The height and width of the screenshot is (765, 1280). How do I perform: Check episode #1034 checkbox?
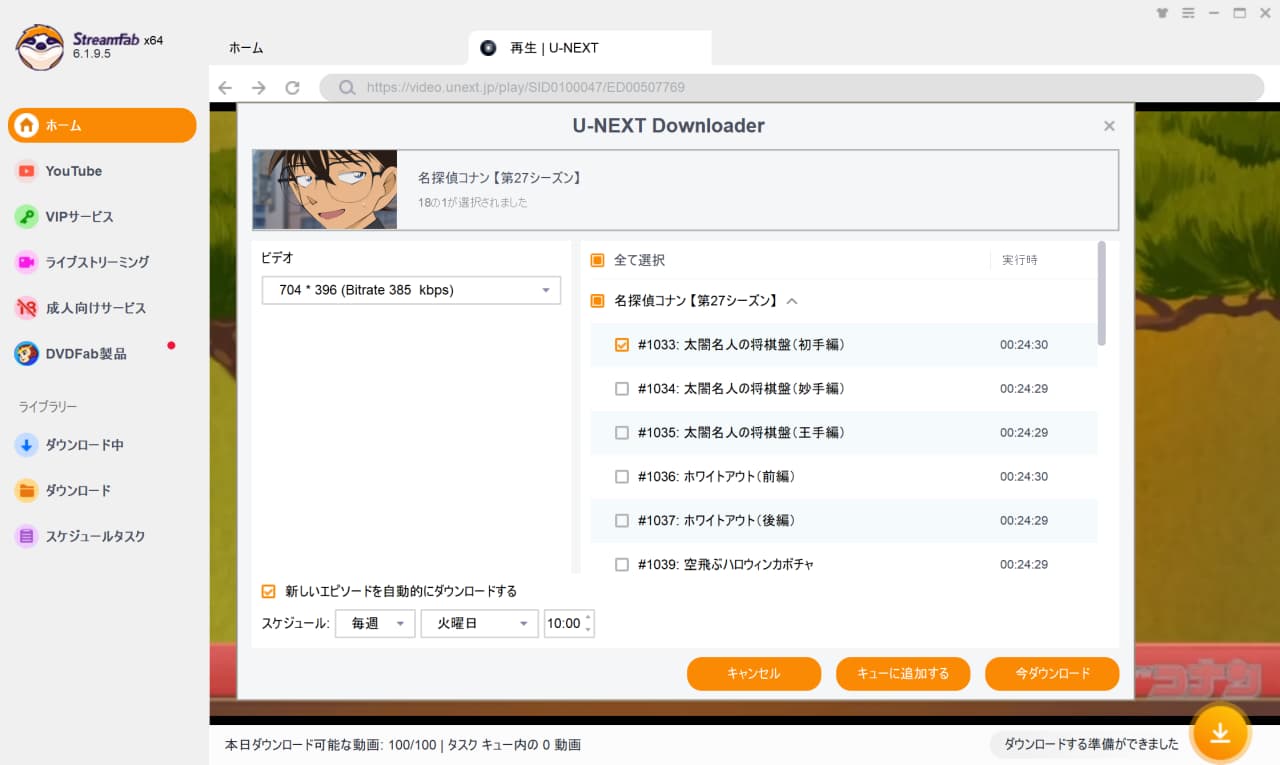(x=622, y=389)
